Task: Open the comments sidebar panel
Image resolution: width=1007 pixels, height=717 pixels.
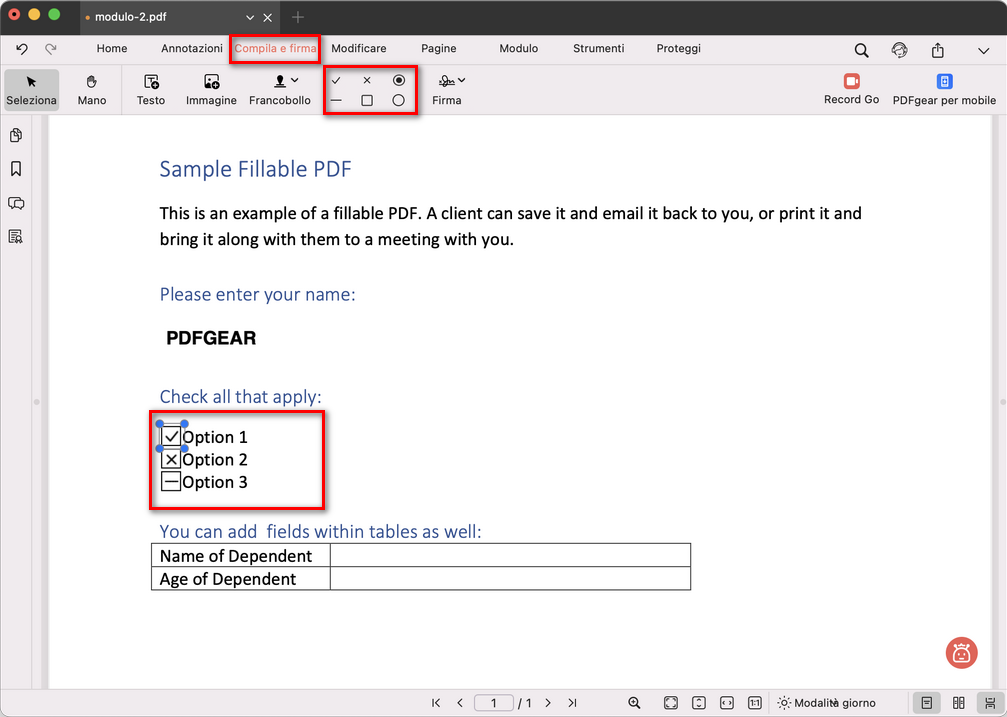Action: pos(16,203)
